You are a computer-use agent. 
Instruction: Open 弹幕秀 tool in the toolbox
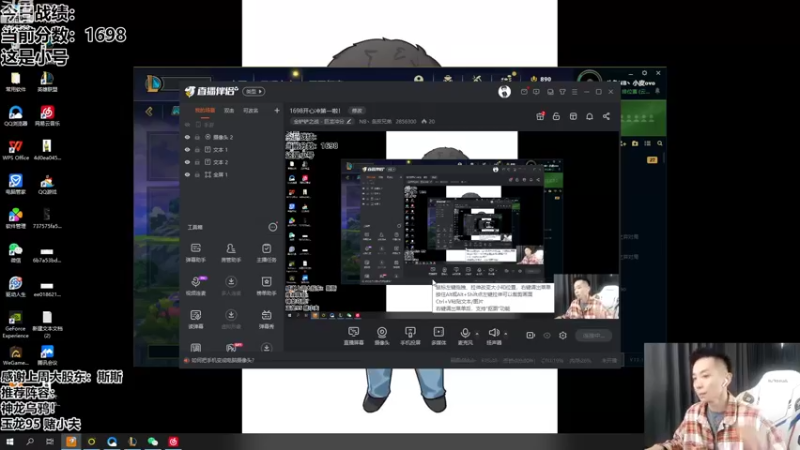(266, 319)
